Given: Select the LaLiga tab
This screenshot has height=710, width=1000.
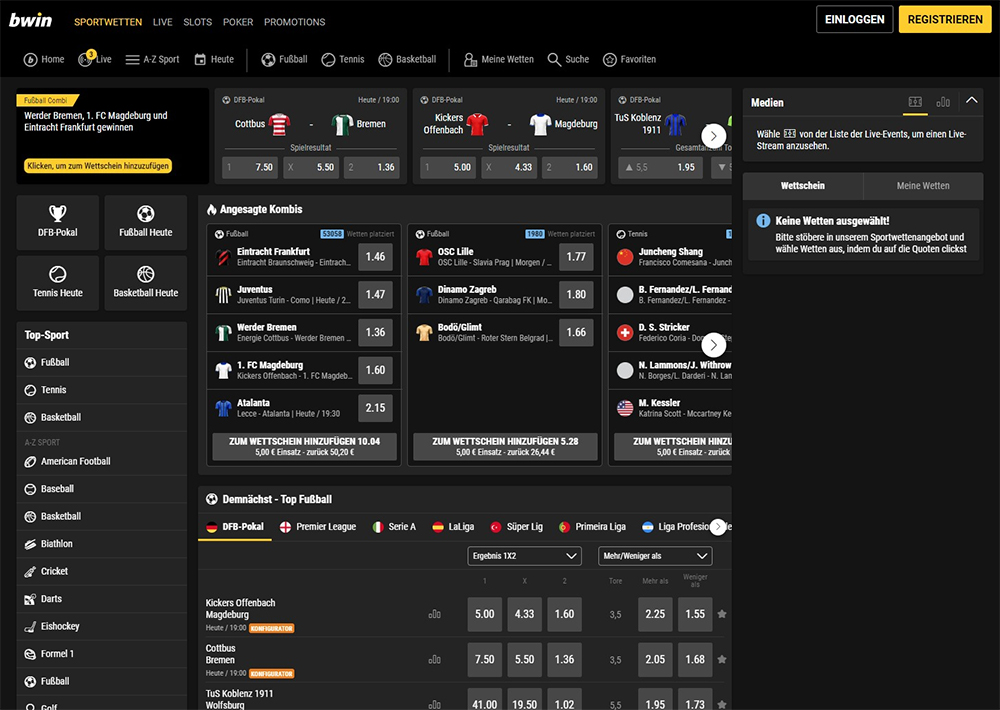Looking at the screenshot, I should (x=453, y=527).
